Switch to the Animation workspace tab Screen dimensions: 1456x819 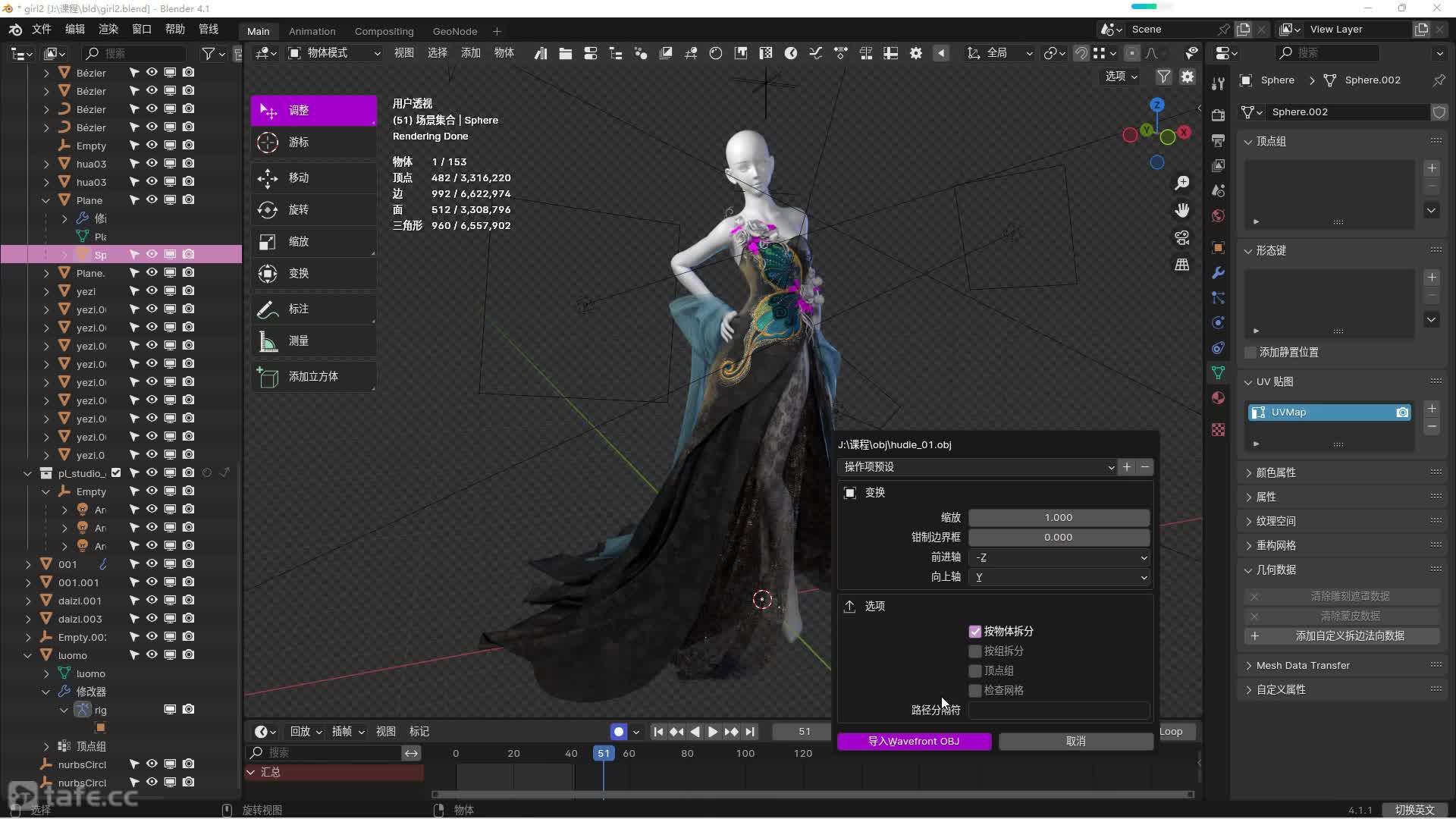[x=312, y=31]
